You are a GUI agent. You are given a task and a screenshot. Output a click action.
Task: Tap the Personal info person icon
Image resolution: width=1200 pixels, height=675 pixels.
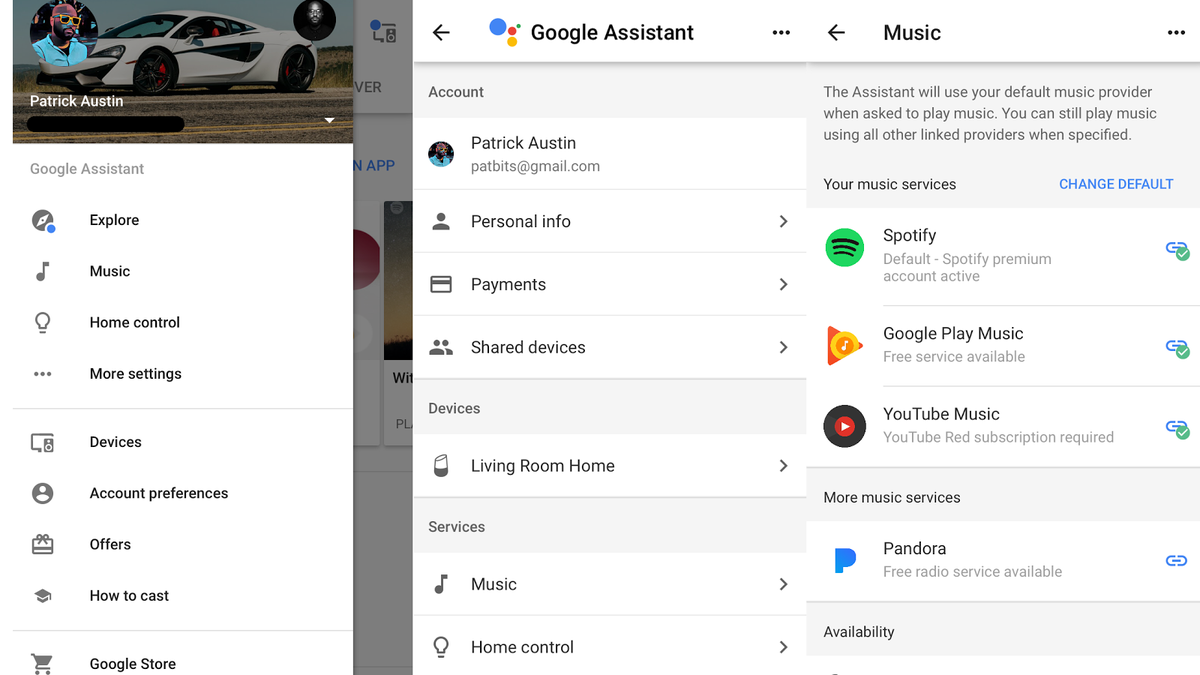[x=441, y=222]
